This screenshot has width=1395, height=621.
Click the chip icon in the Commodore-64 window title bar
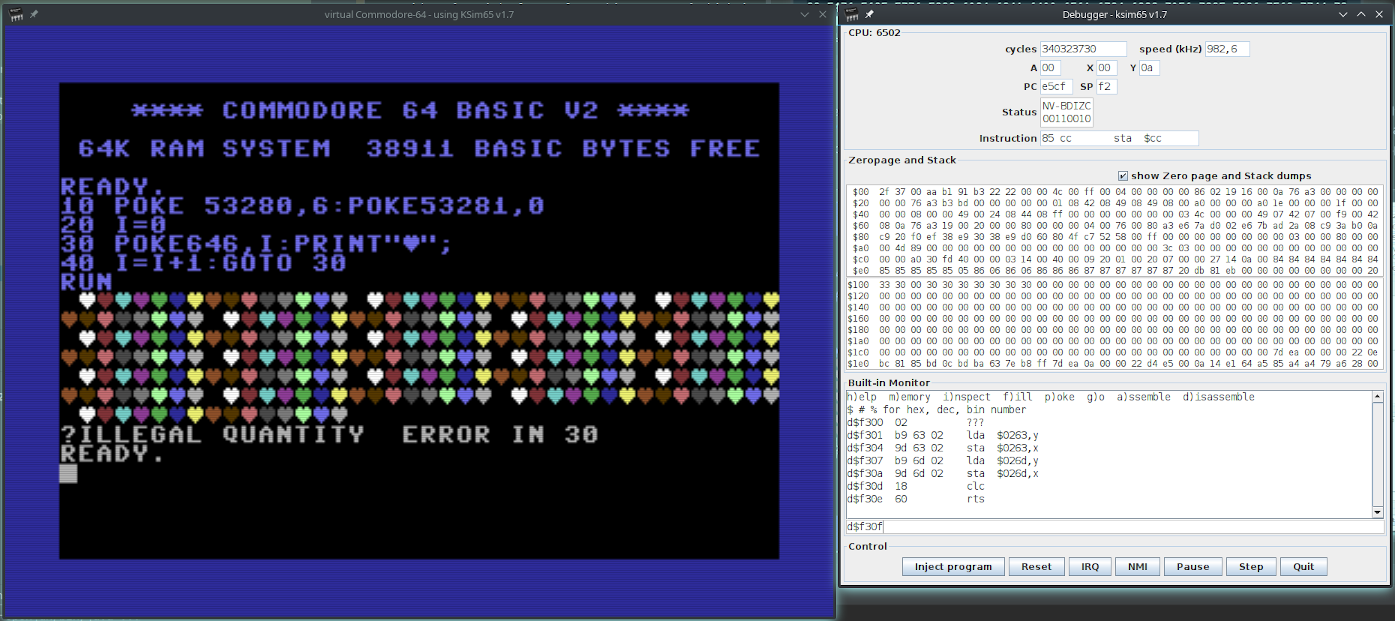(14, 14)
